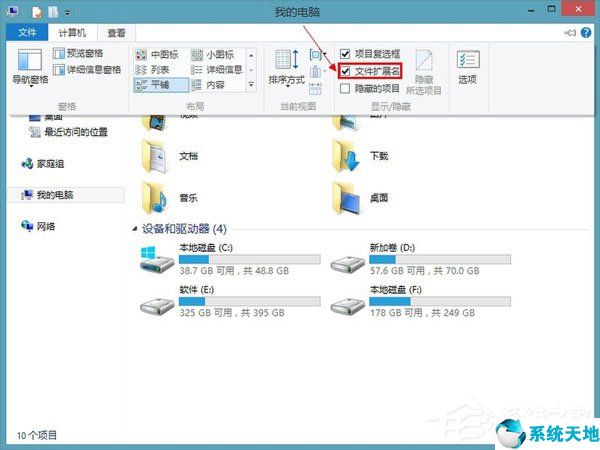Select the 下载 folder icon
Screen dimensions: 600x450
coord(346,156)
